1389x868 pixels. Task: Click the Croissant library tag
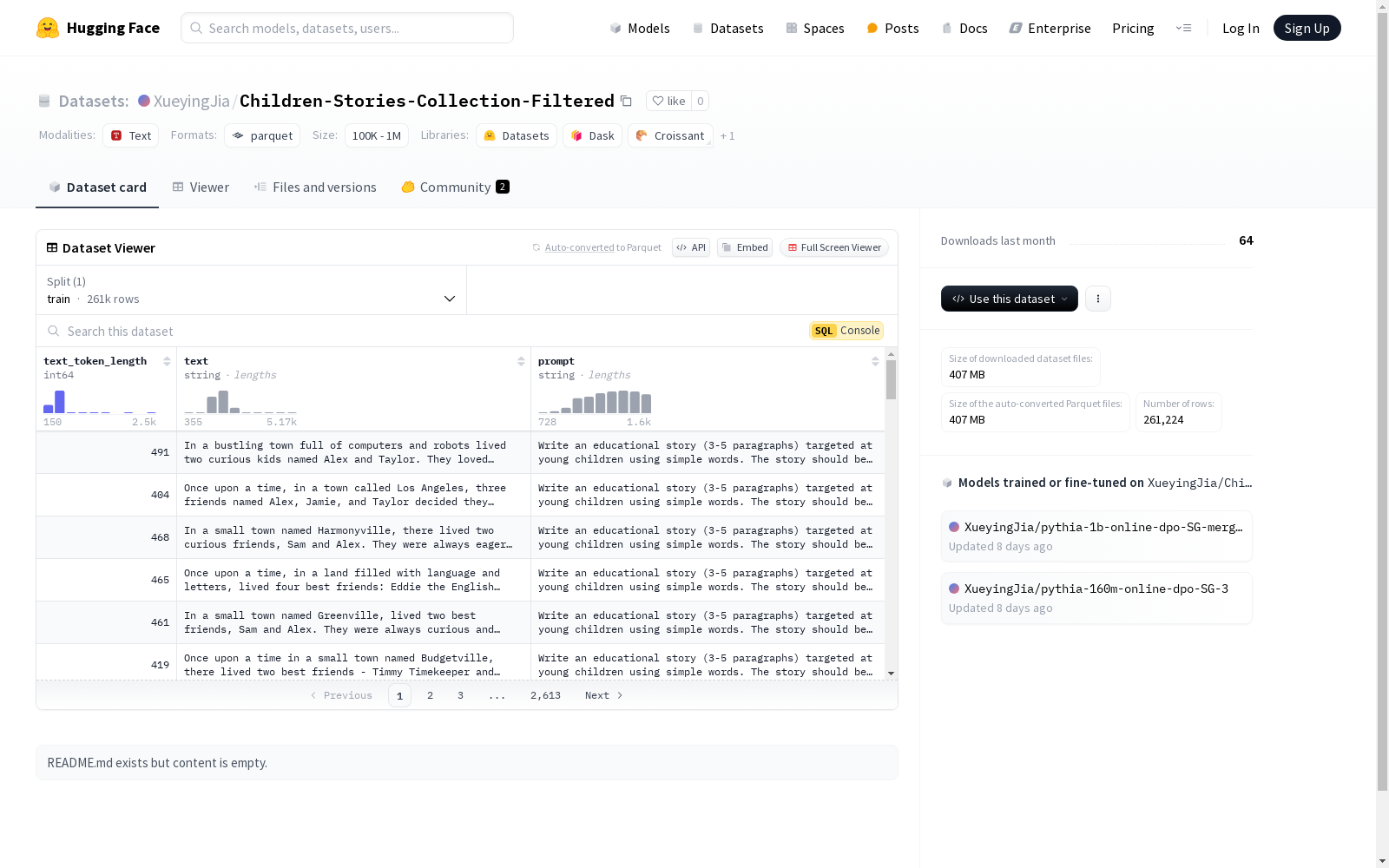(670, 135)
